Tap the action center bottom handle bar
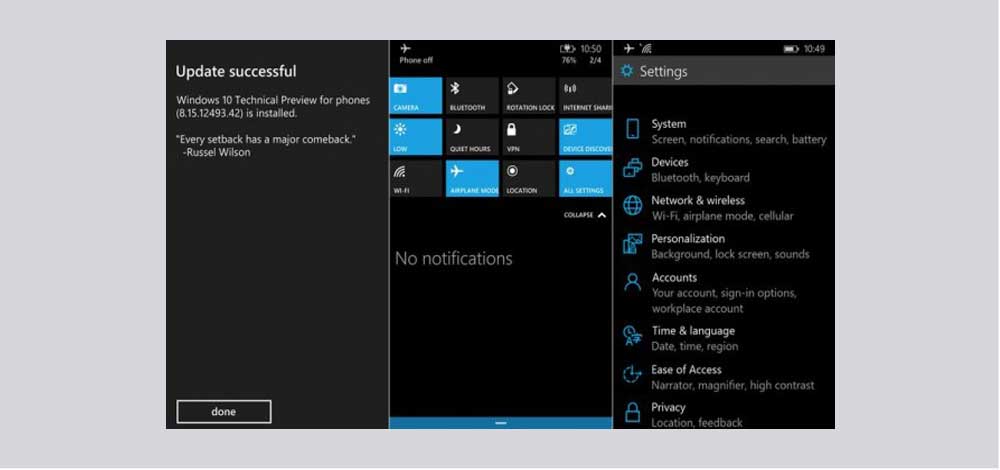 tap(500, 423)
